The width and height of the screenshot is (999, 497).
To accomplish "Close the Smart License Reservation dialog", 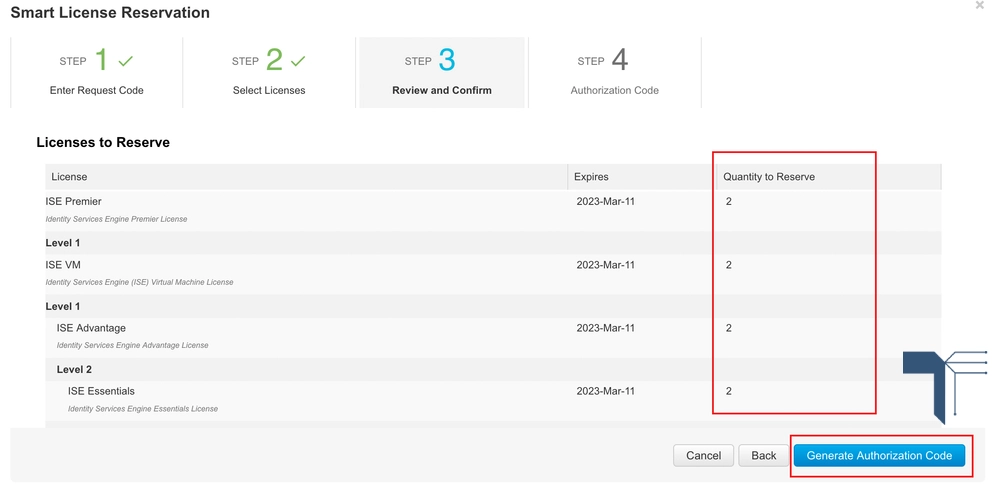I will 980,5.
